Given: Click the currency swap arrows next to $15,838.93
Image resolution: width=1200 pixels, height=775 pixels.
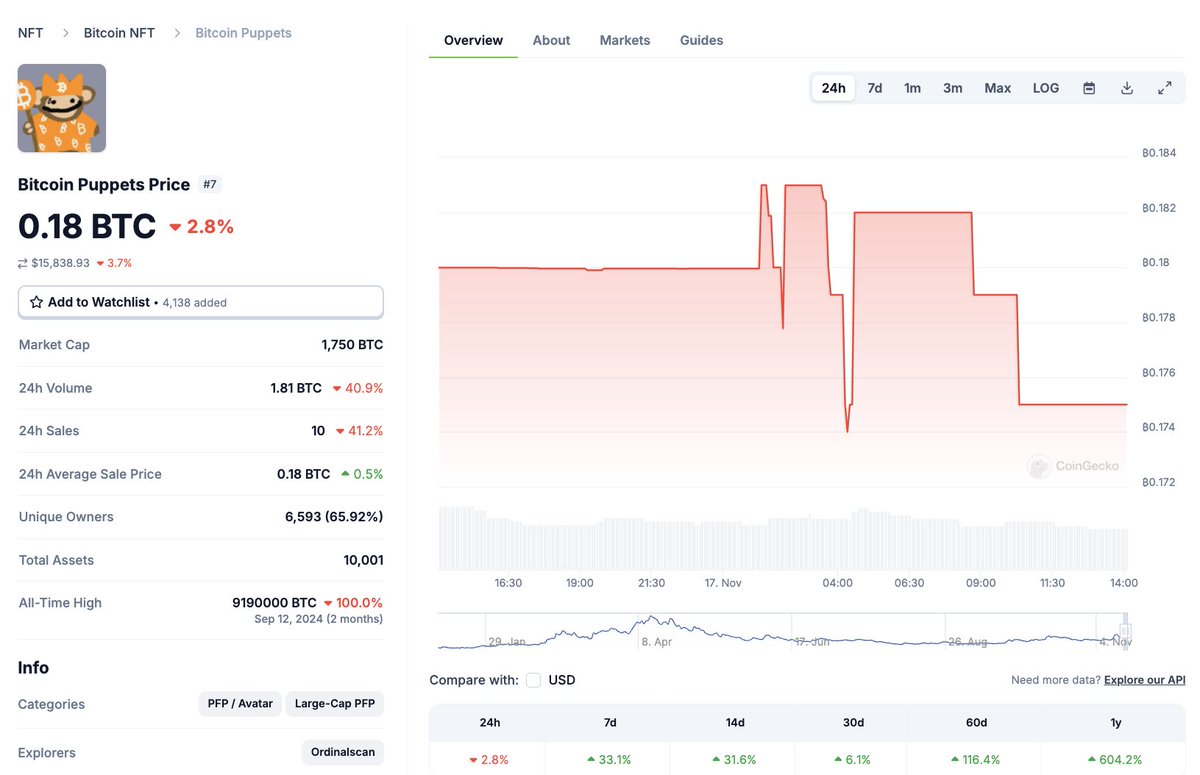Looking at the screenshot, I should (23, 263).
